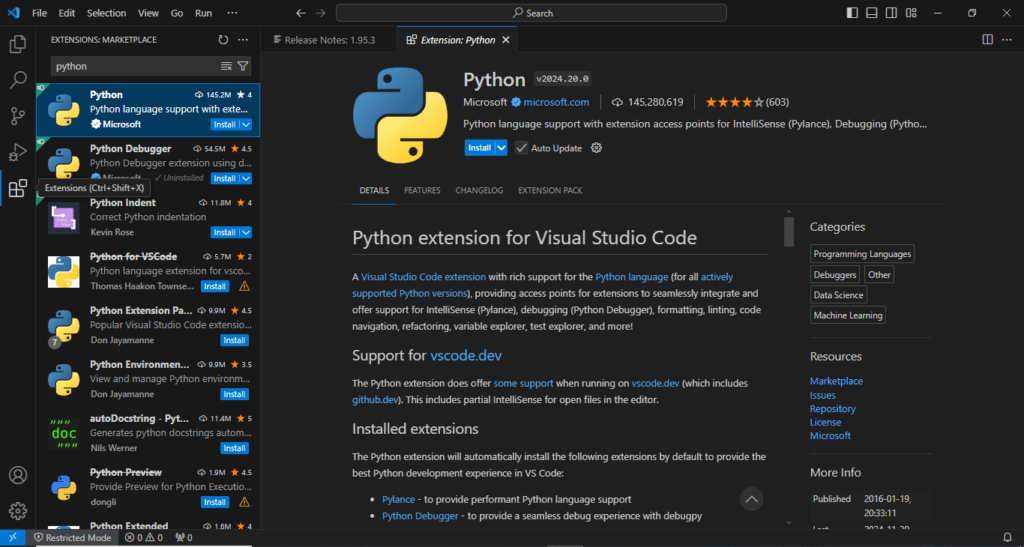Expand install dropdown arrow for Python Indent
The height and width of the screenshot is (547, 1024).
(246, 232)
